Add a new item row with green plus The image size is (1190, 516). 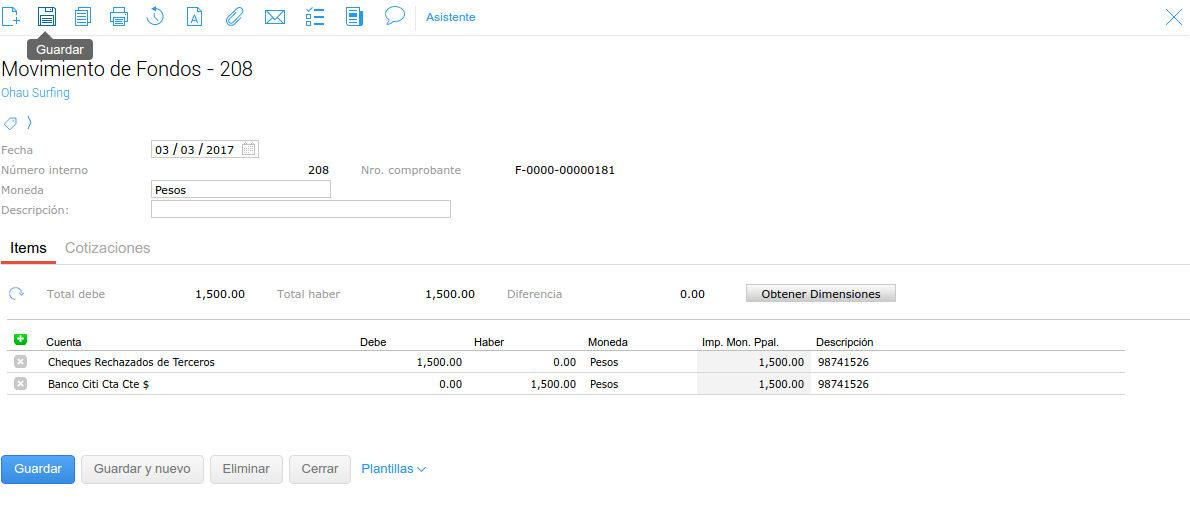(21, 340)
